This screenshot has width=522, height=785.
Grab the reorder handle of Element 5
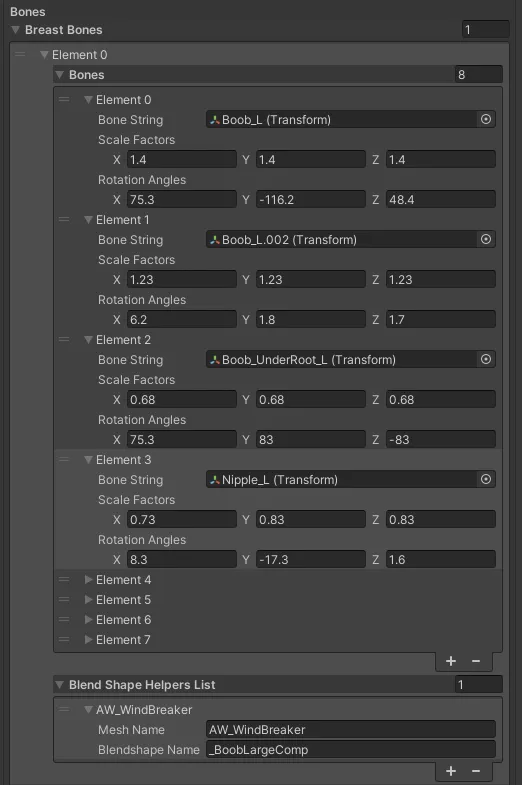64,599
